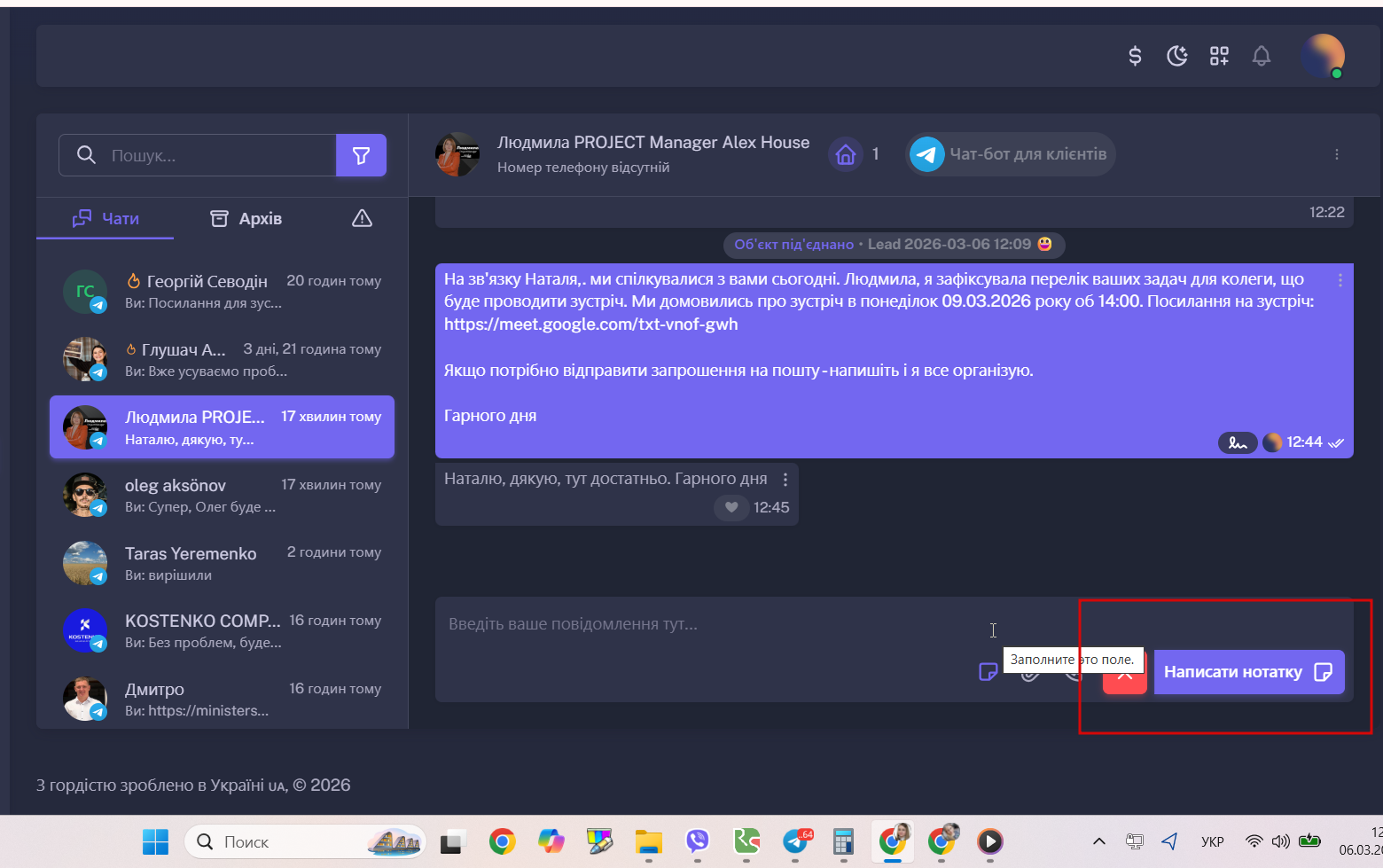Click the KOSTENKO company logo avatar

point(85,631)
